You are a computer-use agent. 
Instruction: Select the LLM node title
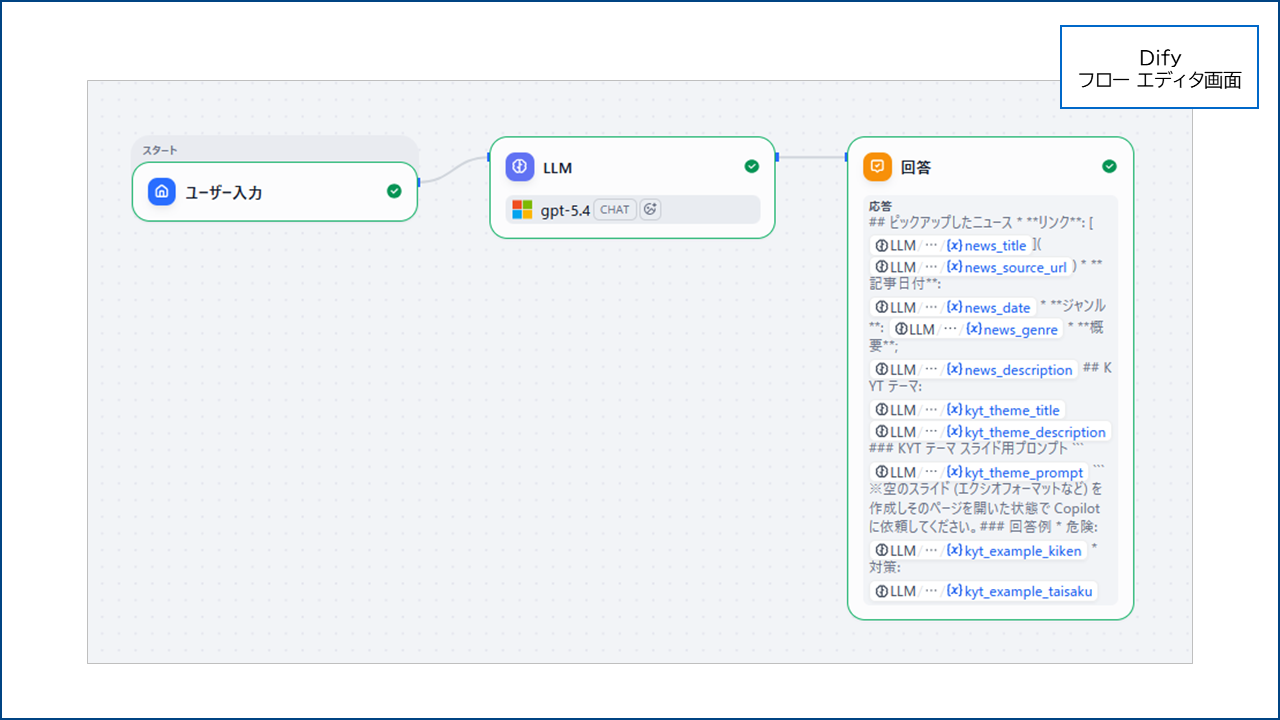pyautogui.click(x=557, y=168)
